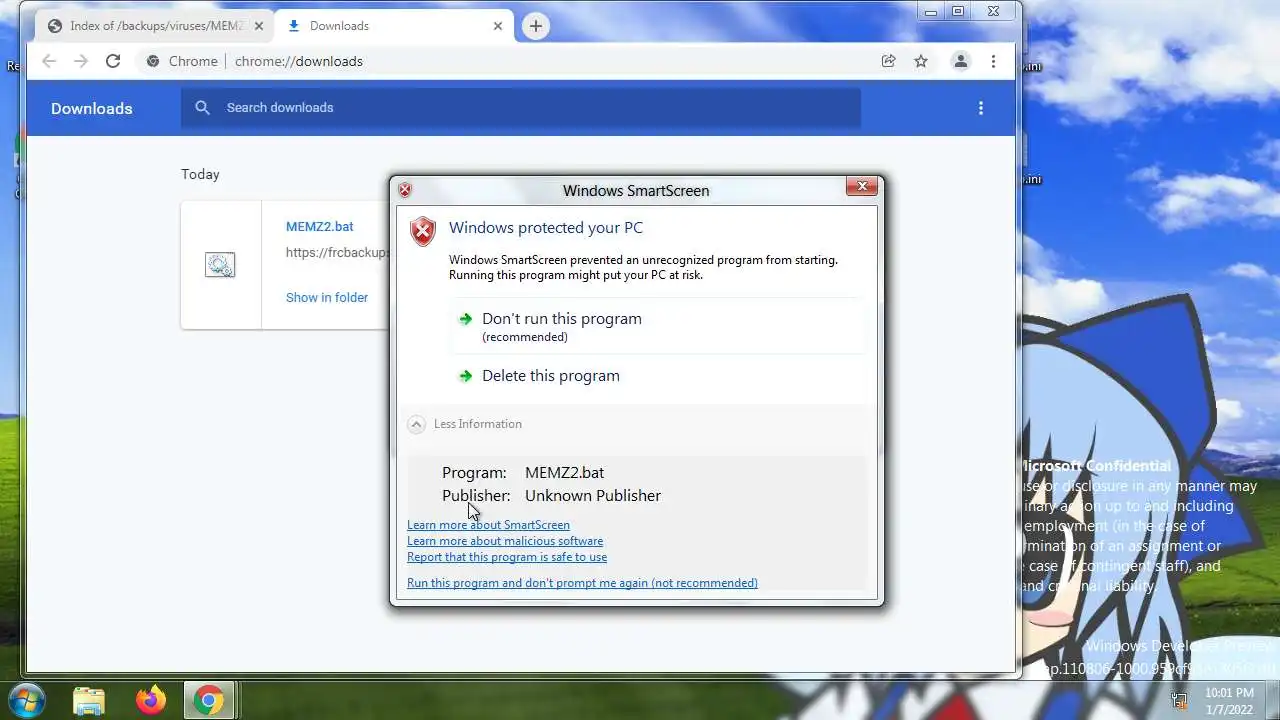Image resolution: width=1280 pixels, height=720 pixels.
Task: Switch to Index of /backups/viruses tab
Action: (x=155, y=26)
